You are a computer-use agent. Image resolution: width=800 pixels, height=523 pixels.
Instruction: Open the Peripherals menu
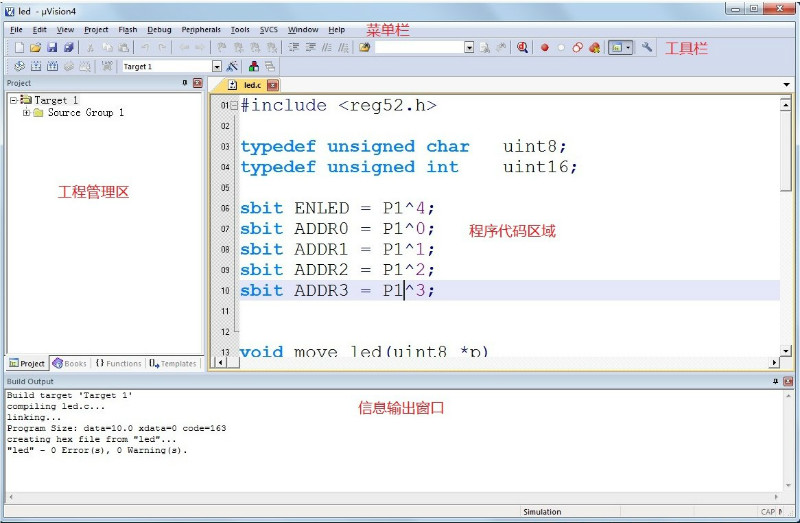coord(201,30)
